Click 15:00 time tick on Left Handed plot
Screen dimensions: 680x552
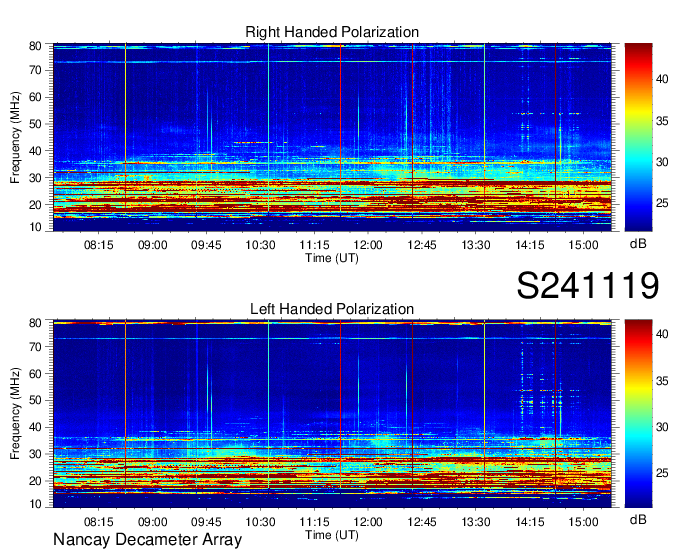tap(583, 522)
